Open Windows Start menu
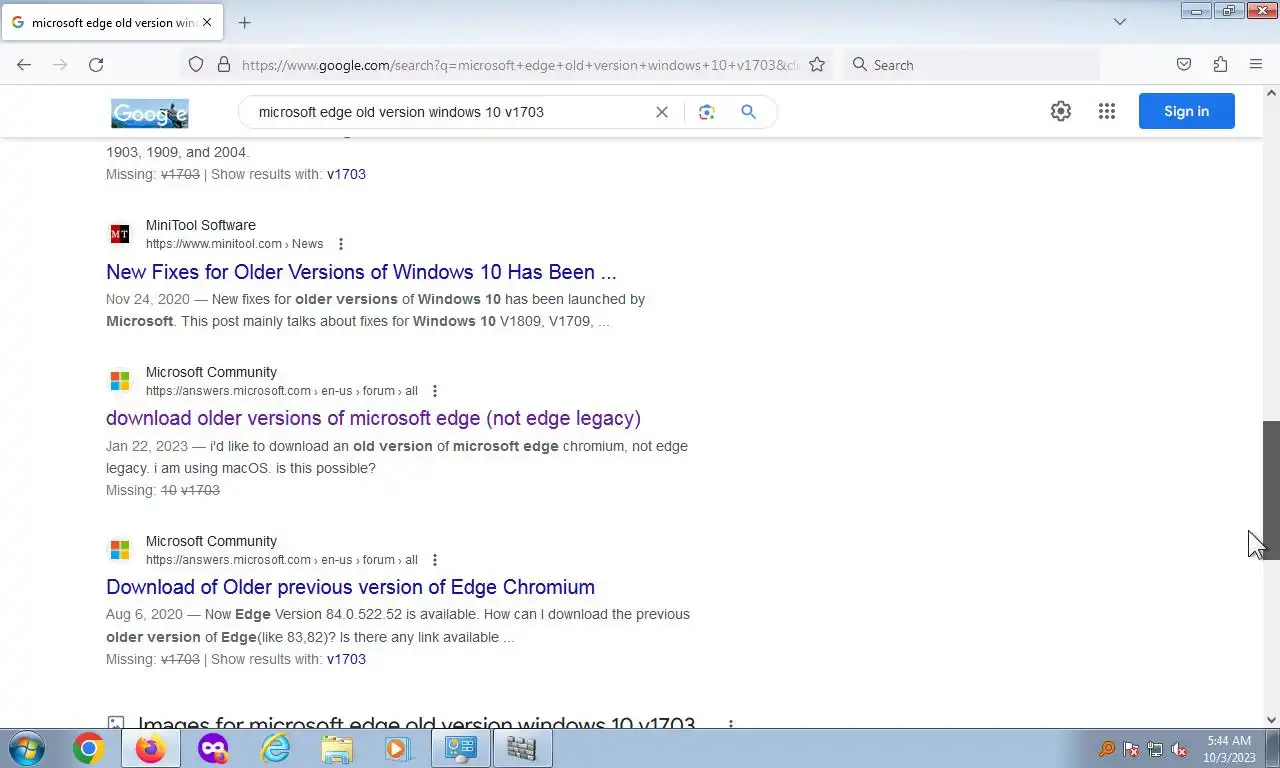 (x=27, y=748)
